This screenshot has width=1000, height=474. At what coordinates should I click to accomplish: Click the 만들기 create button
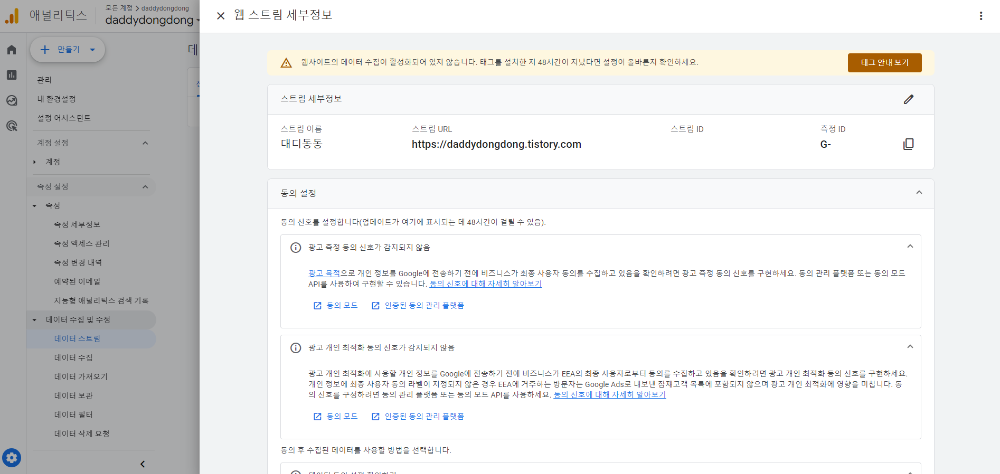[x=68, y=49]
